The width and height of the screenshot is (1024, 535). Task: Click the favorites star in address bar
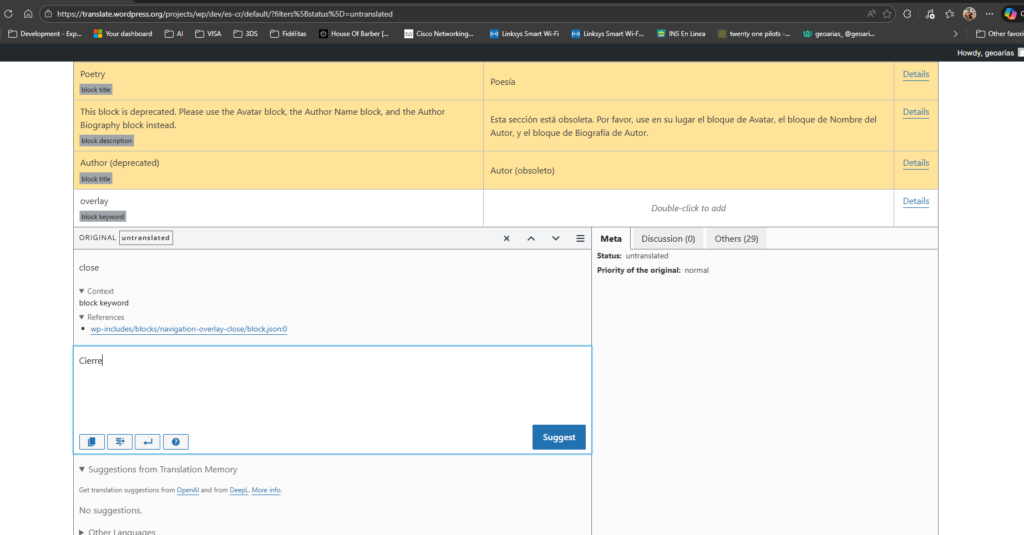click(887, 15)
